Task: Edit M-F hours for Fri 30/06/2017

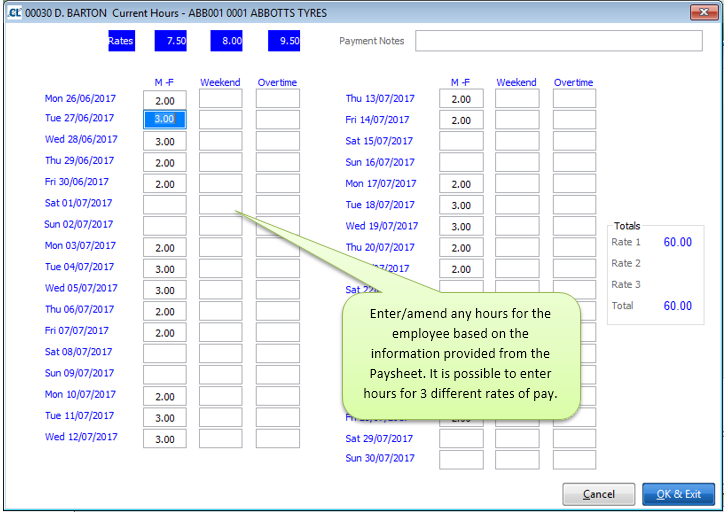Action: [165, 184]
